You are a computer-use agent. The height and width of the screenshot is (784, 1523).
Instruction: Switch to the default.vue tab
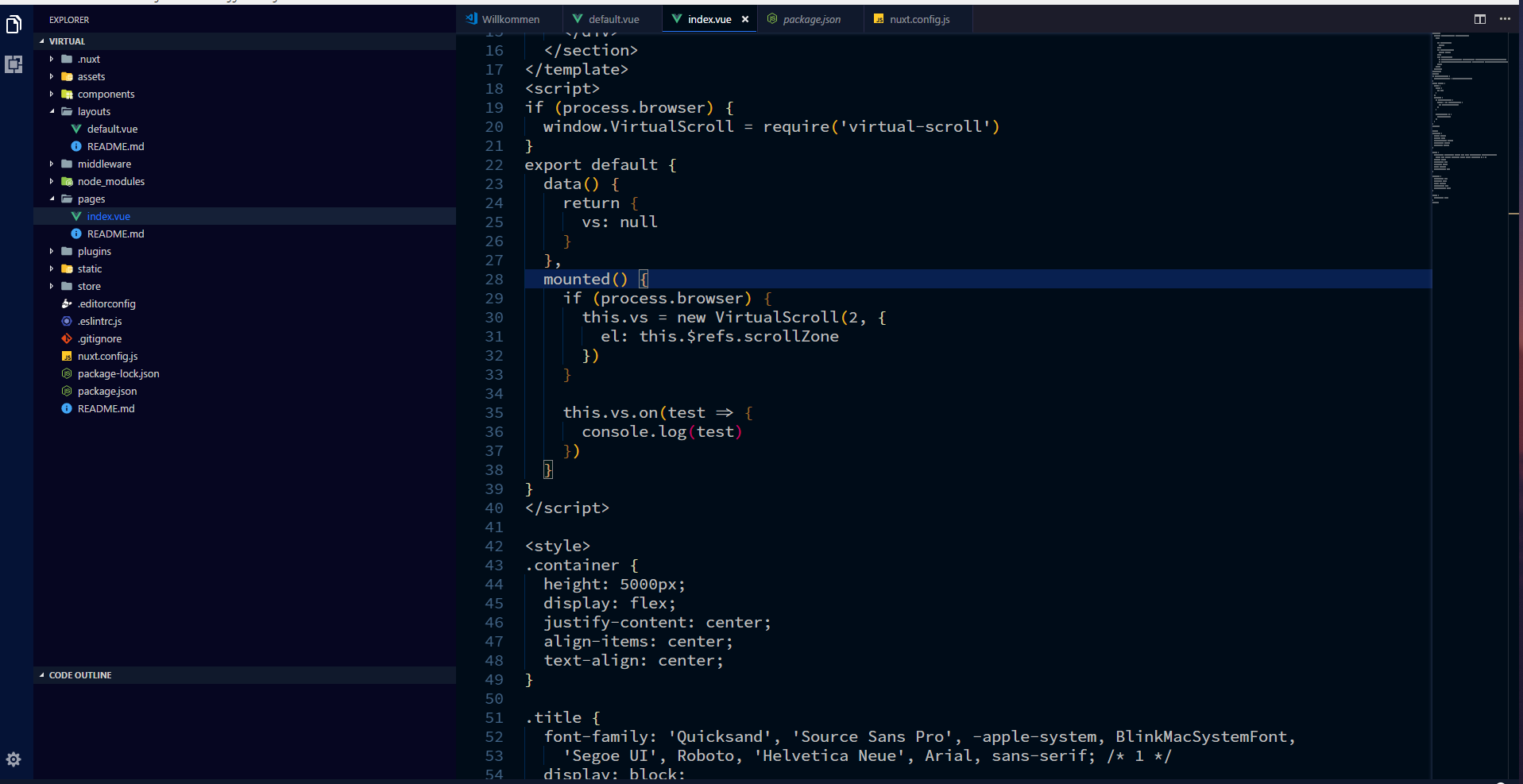point(612,19)
